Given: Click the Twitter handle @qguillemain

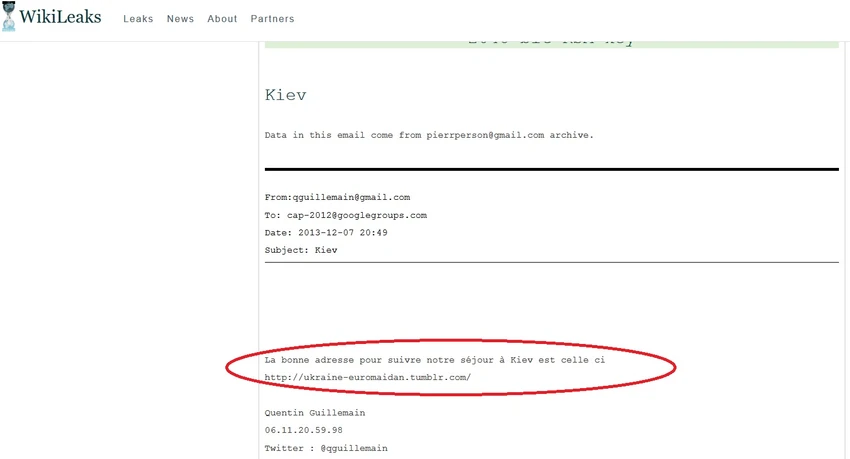Looking at the screenshot, I should (354, 448).
